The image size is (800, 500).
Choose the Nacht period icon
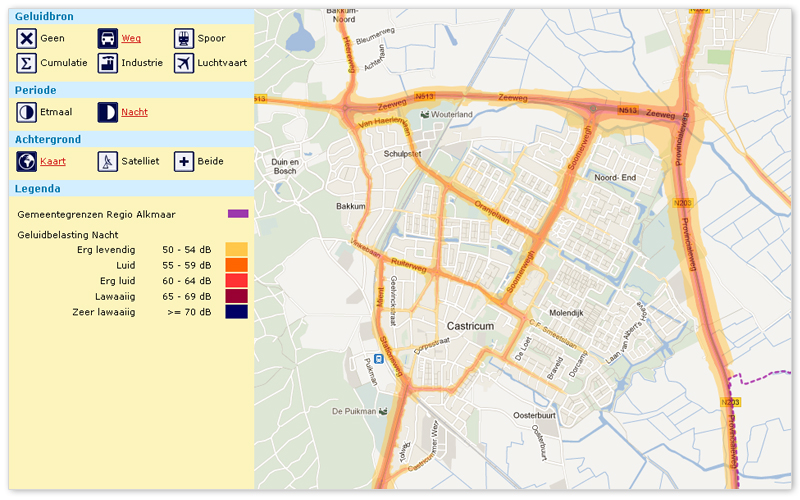107,112
